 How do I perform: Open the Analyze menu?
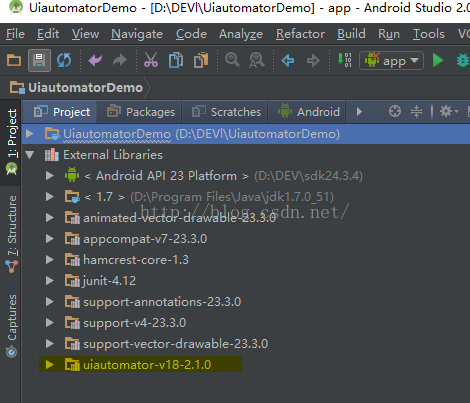click(x=241, y=34)
